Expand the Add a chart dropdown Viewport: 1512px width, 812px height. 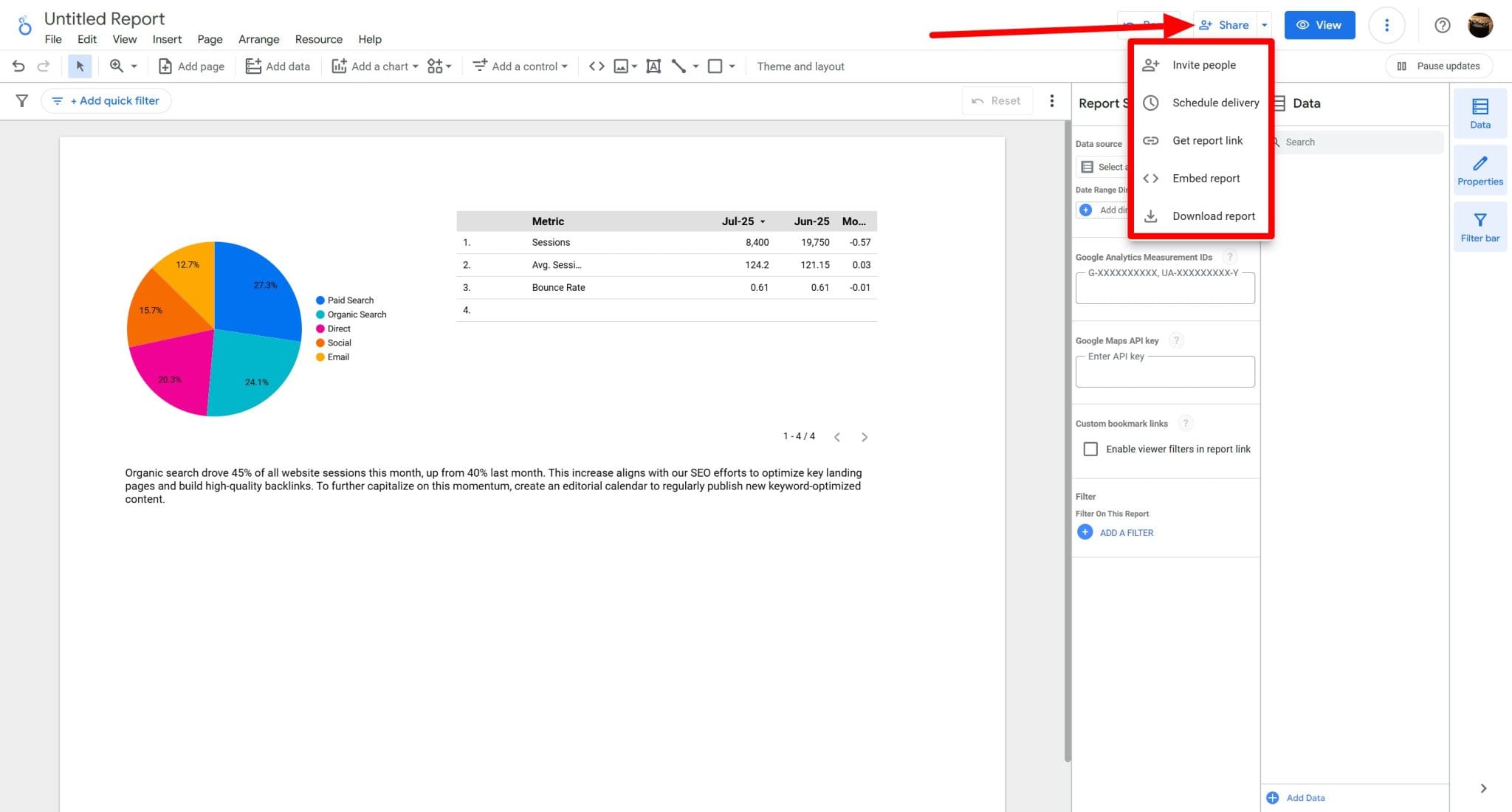pyautogui.click(x=414, y=66)
